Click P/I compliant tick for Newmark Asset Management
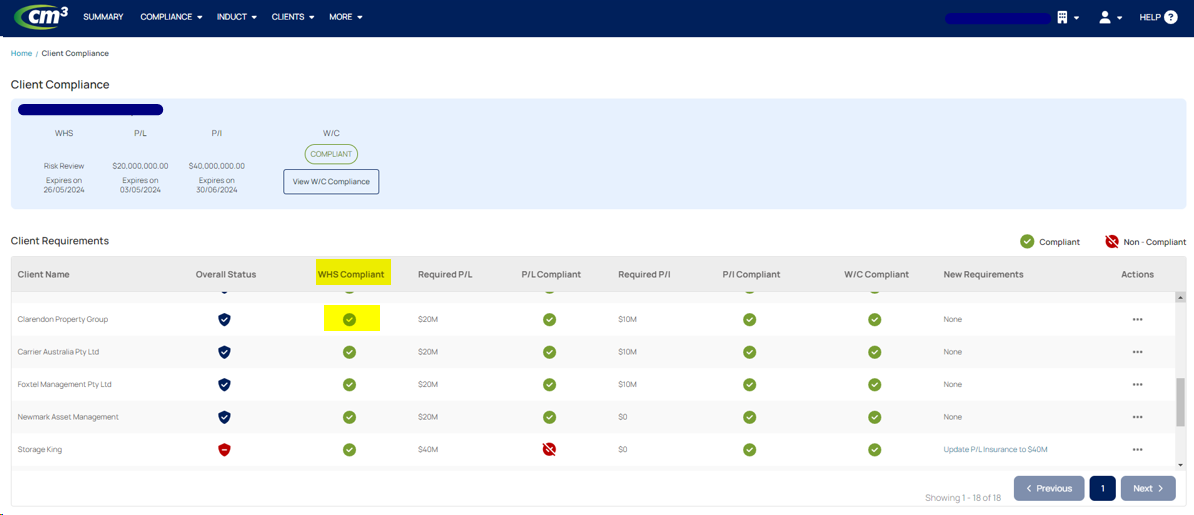Viewport: 1194px width, 515px height. 750,417
